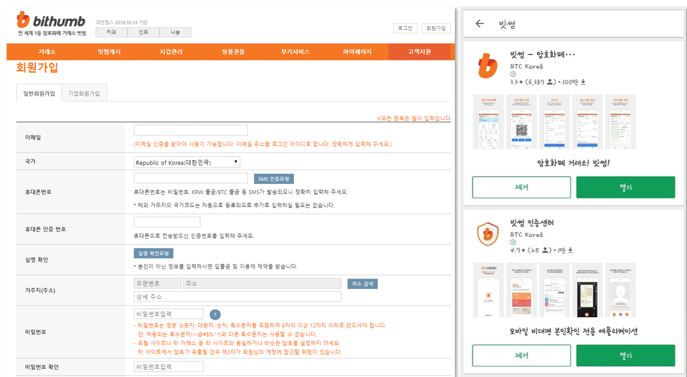The width and height of the screenshot is (687, 377).
Task: Tap the green 열기 button for 인증센터
Action: pos(625,356)
